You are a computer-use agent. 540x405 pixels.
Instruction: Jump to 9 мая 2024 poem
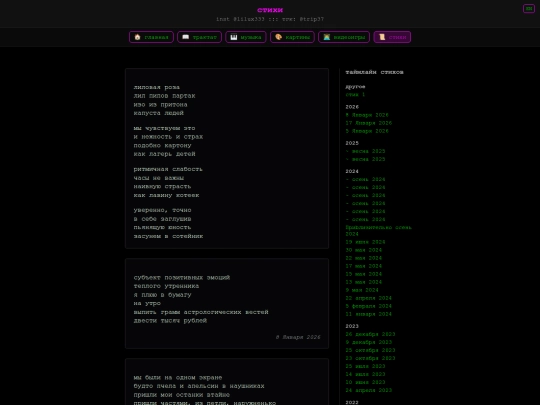[362, 290]
